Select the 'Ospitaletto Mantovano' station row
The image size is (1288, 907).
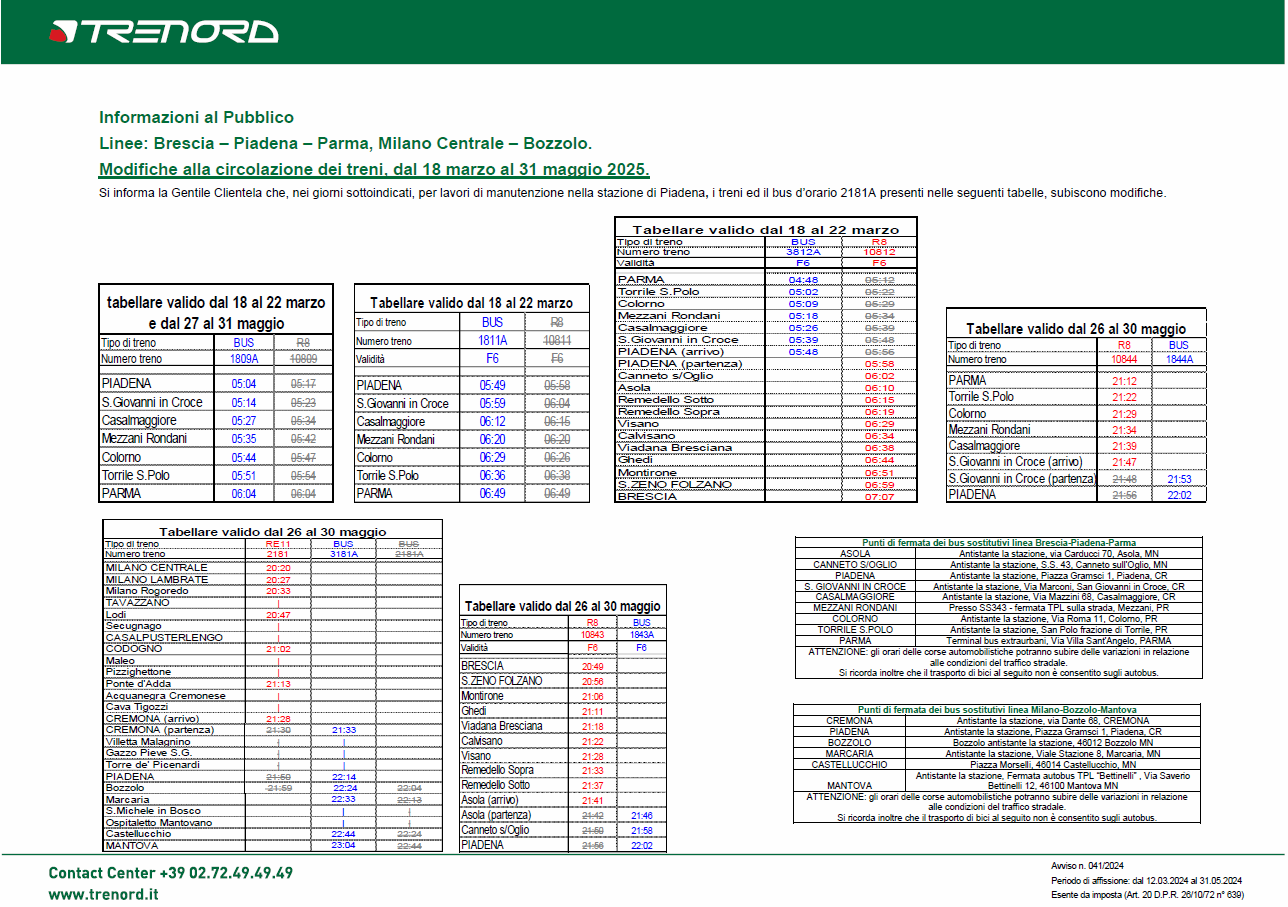tap(158, 823)
